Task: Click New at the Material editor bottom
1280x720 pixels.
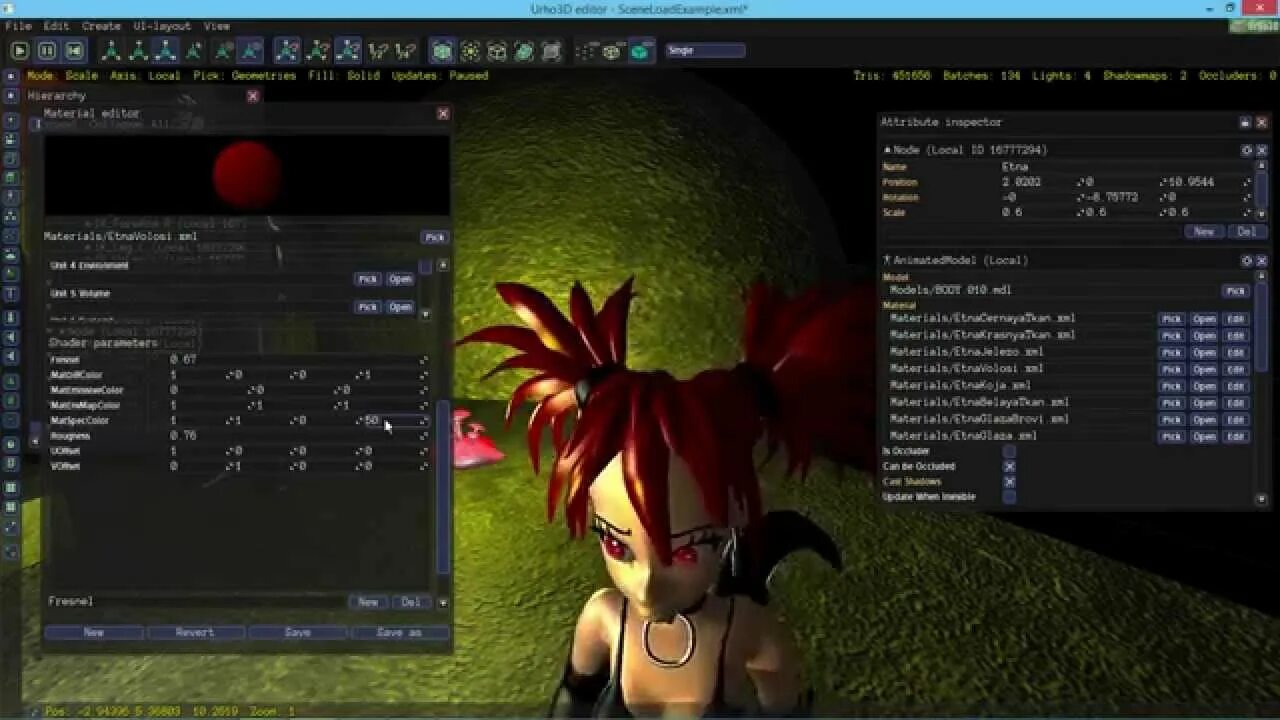Action: coord(94,633)
